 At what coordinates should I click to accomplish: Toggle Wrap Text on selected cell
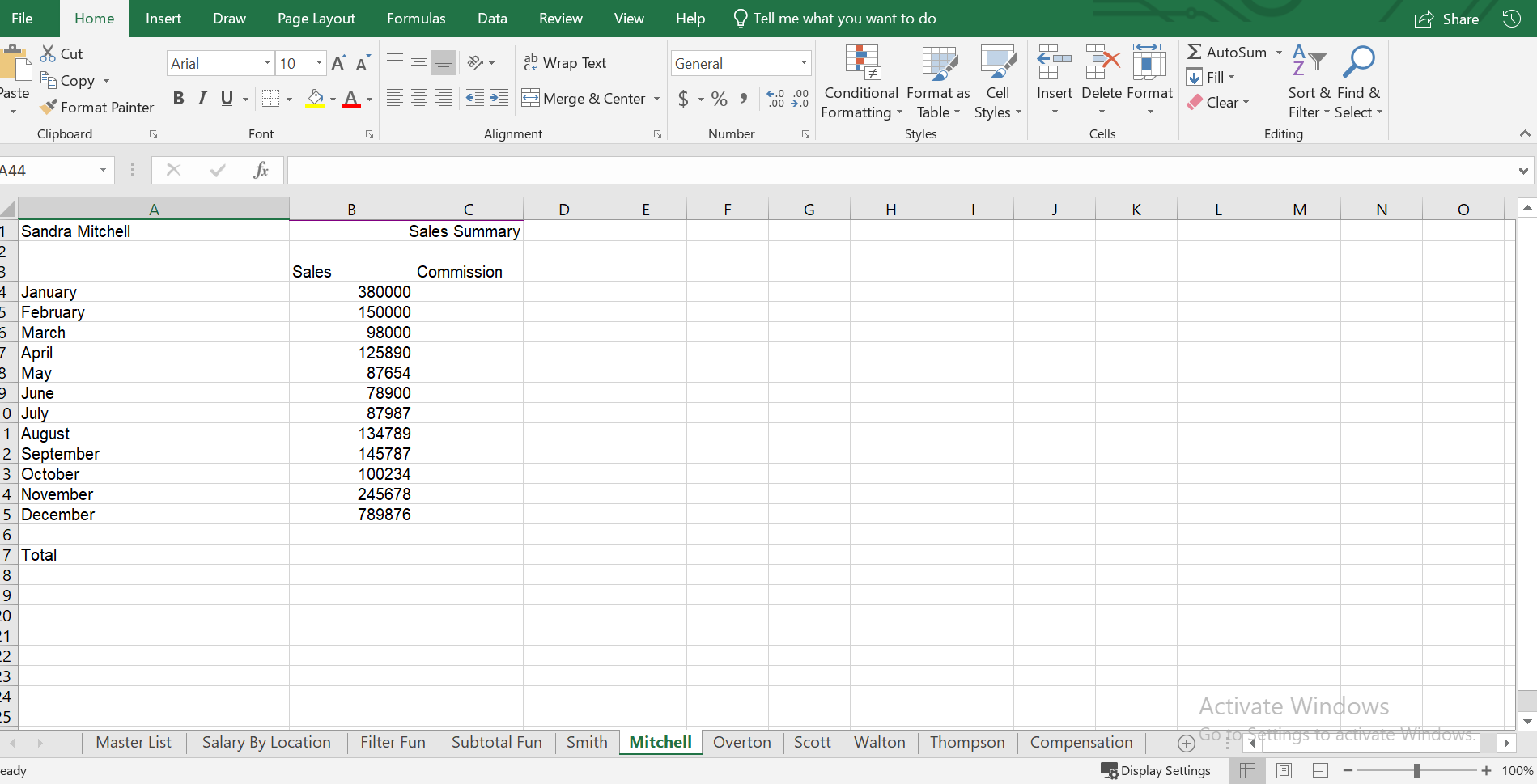[565, 63]
